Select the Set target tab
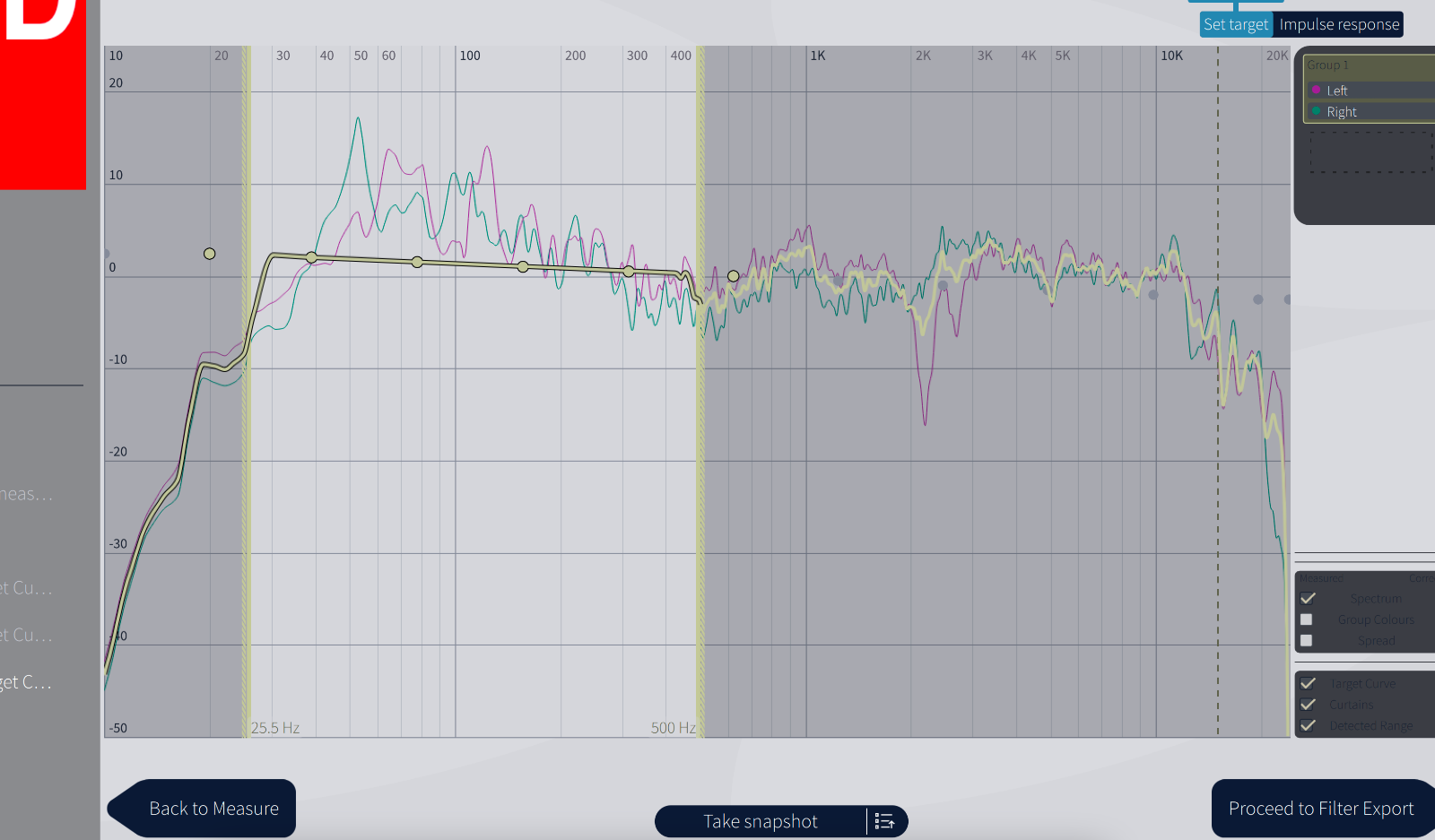The height and width of the screenshot is (840, 1435). coord(1235,25)
